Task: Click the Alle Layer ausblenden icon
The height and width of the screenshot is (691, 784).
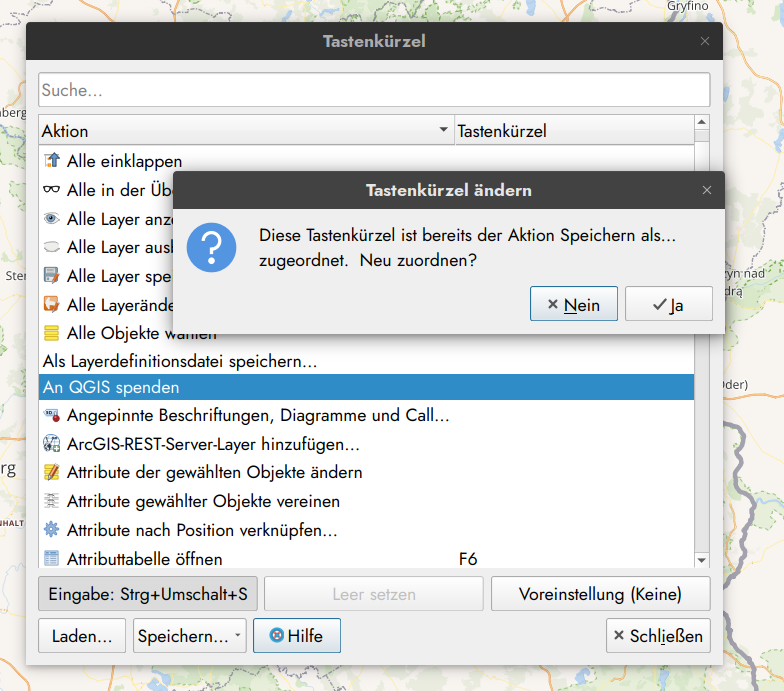Action: click(52, 247)
